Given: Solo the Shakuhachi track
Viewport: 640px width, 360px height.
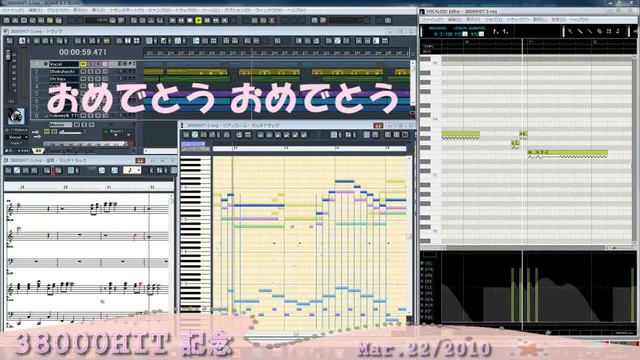Looking at the screenshot, I should (91, 71).
